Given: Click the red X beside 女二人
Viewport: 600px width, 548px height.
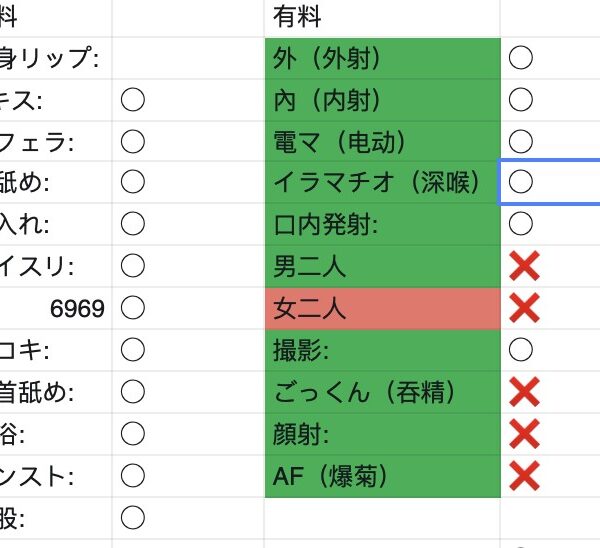Looking at the screenshot, I should tap(524, 308).
